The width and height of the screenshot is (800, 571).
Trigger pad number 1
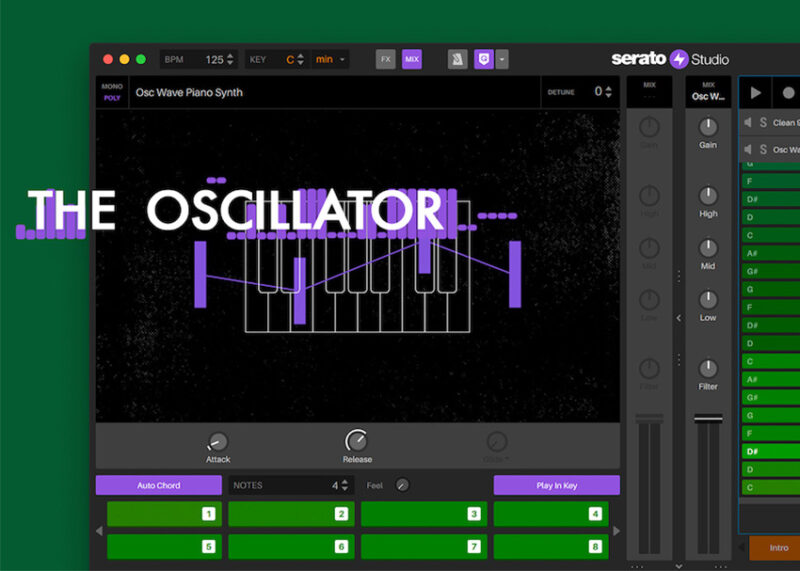[164, 514]
